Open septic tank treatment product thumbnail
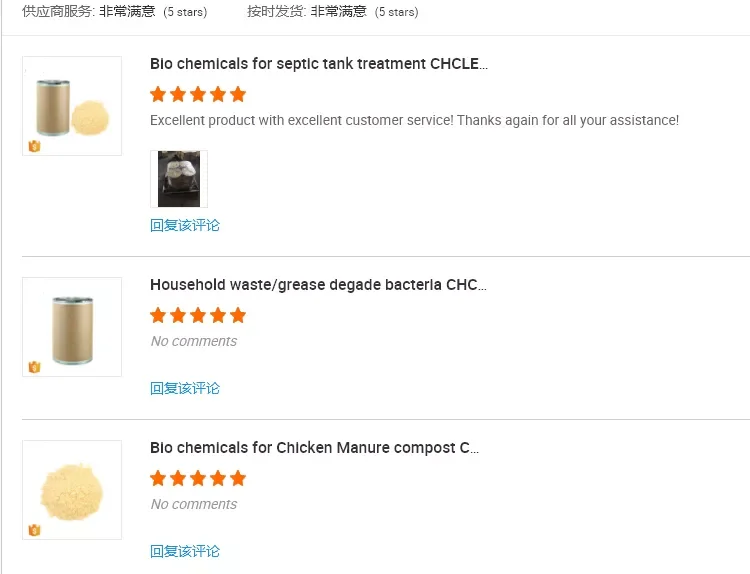The width and height of the screenshot is (750, 574). 72,106
